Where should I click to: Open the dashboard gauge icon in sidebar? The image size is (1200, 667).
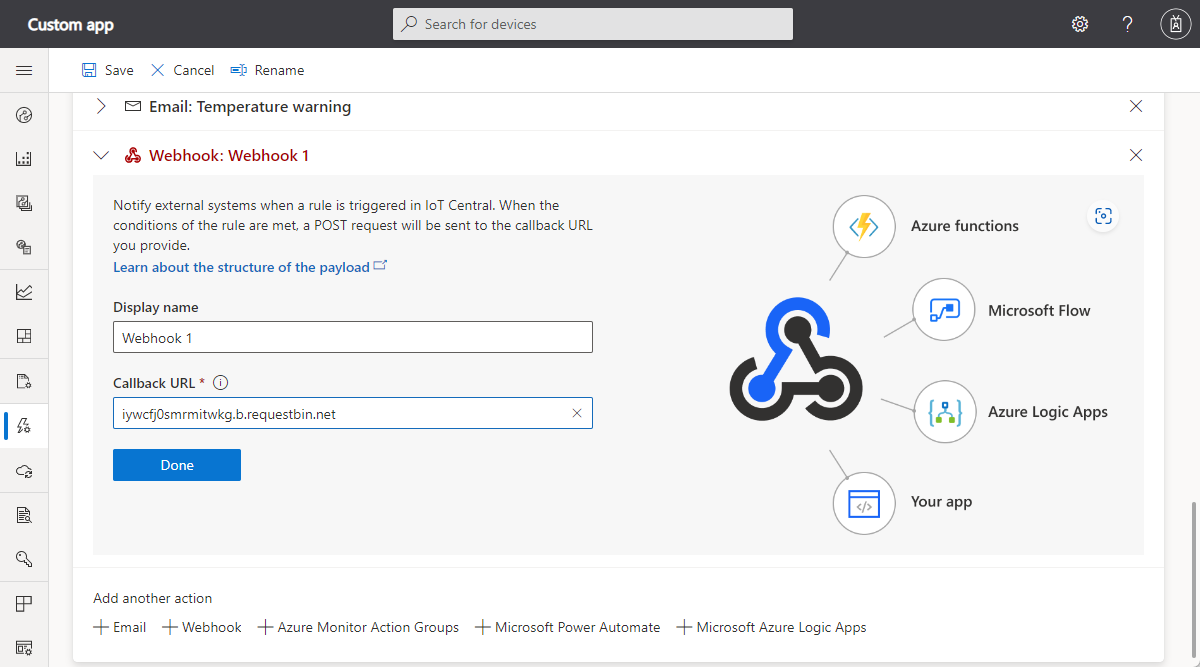(x=24, y=115)
